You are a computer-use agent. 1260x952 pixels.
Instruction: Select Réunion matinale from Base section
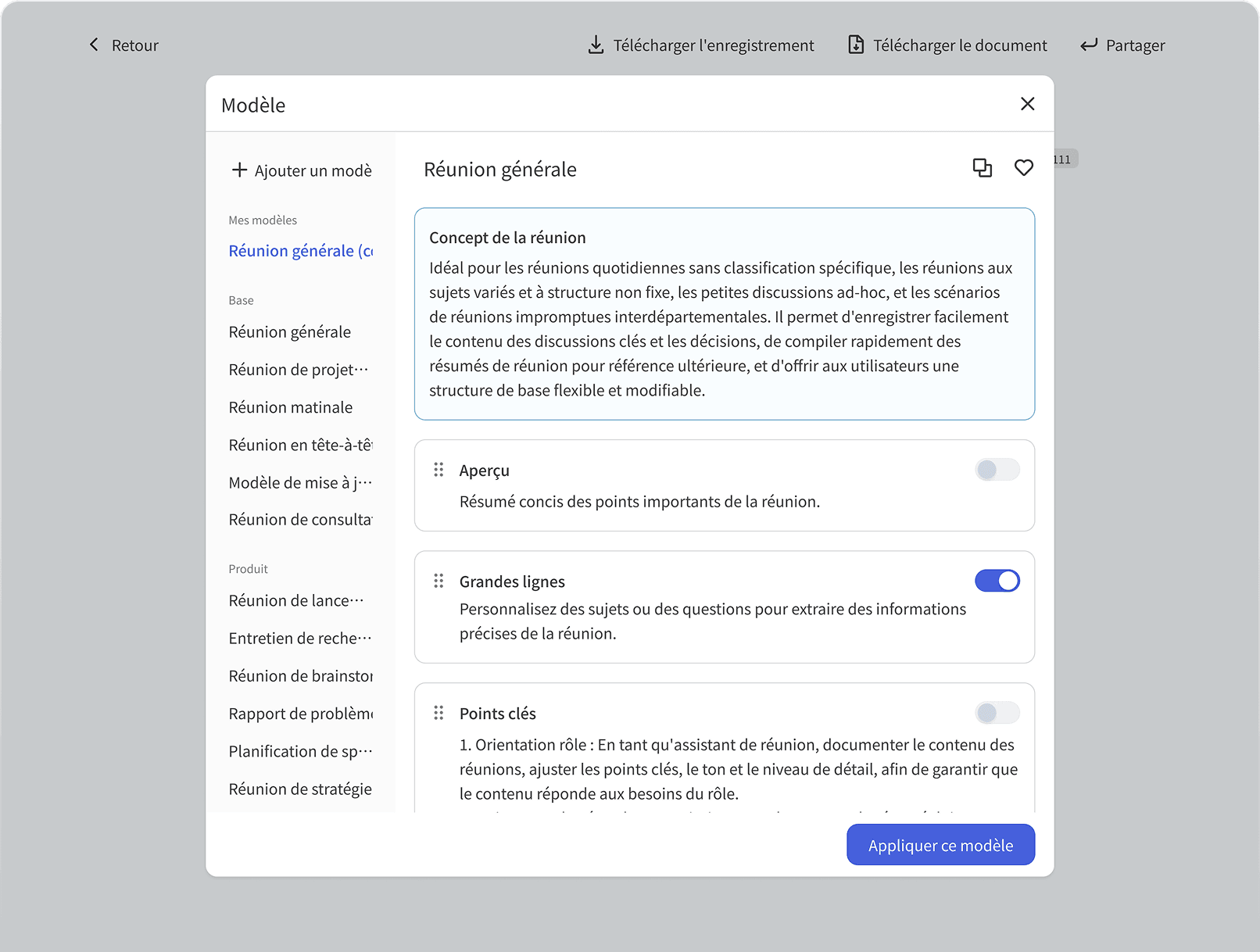pos(290,406)
